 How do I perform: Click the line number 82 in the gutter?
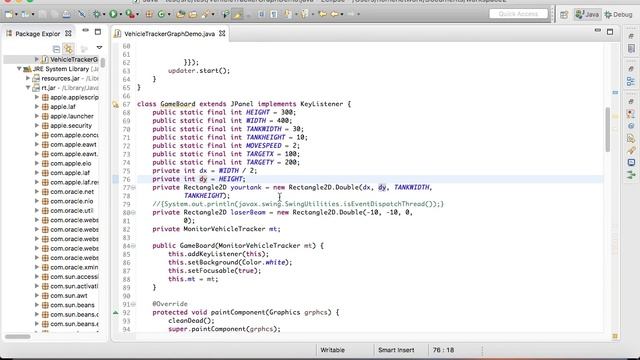pyautogui.click(x=126, y=229)
